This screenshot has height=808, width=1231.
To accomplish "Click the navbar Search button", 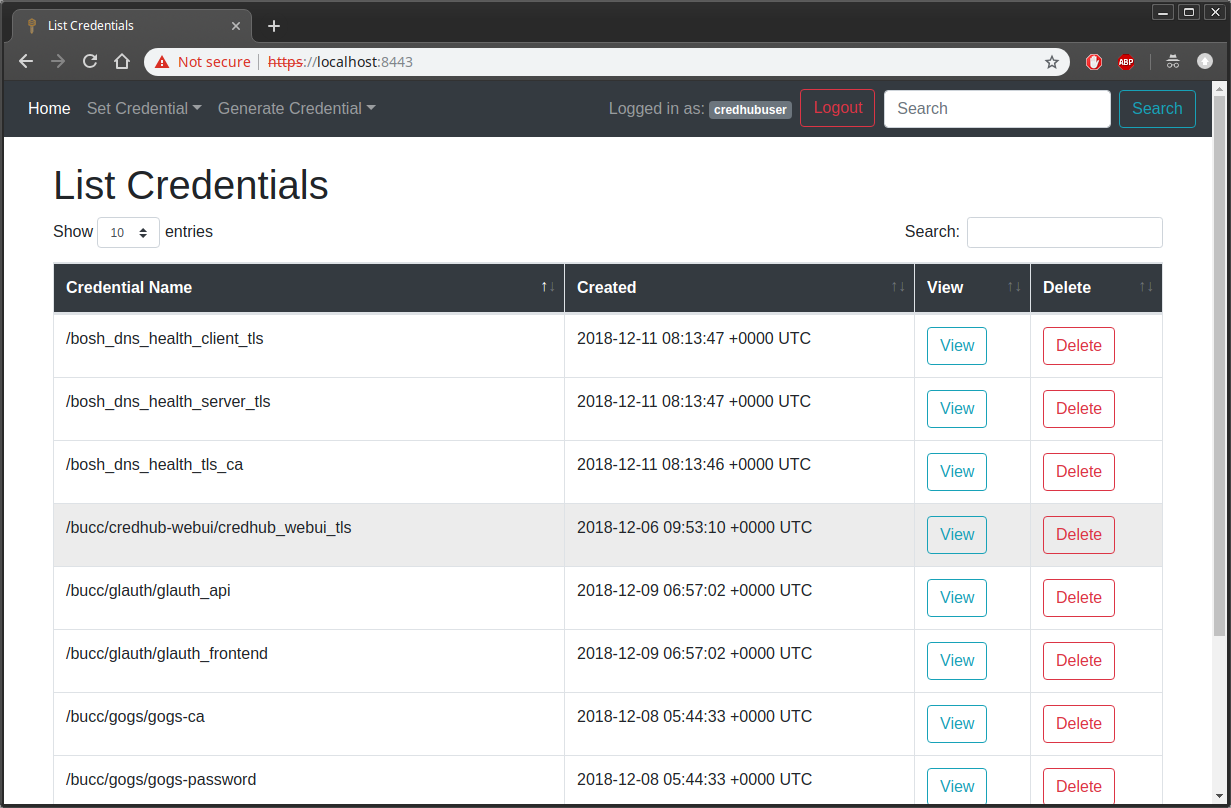I will (x=1157, y=109).
